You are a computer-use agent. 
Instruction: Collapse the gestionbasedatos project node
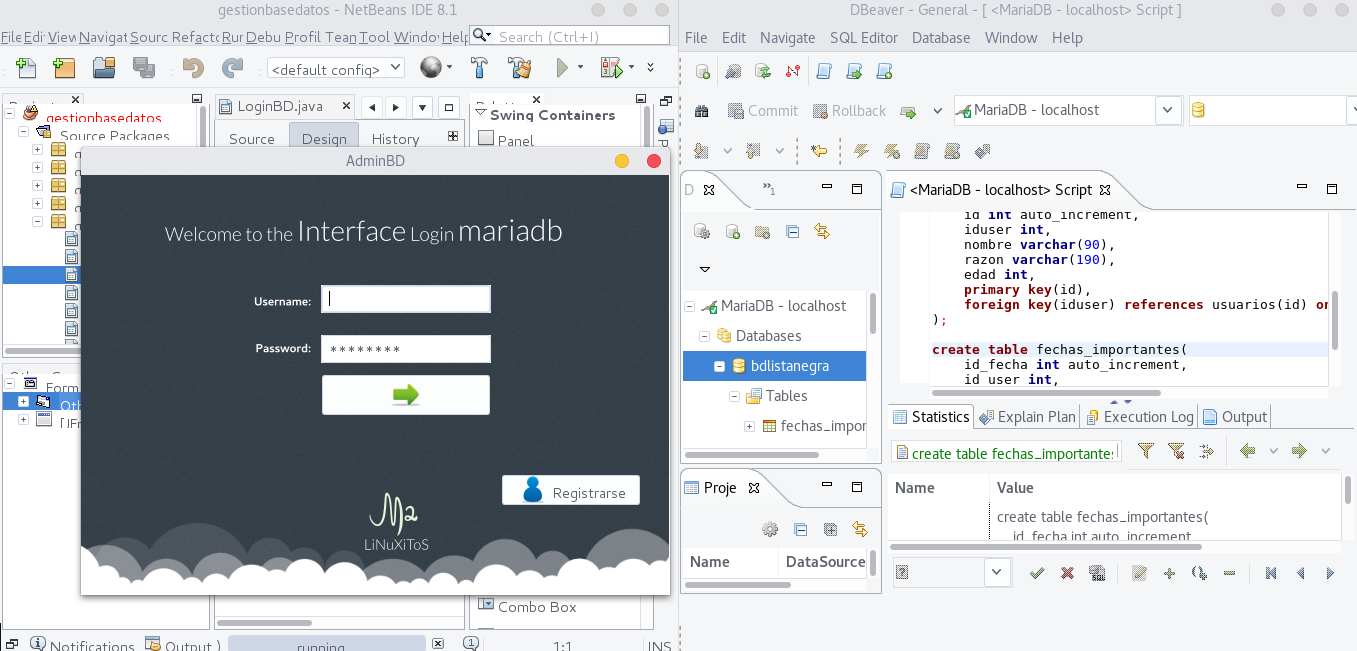coord(9,115)
